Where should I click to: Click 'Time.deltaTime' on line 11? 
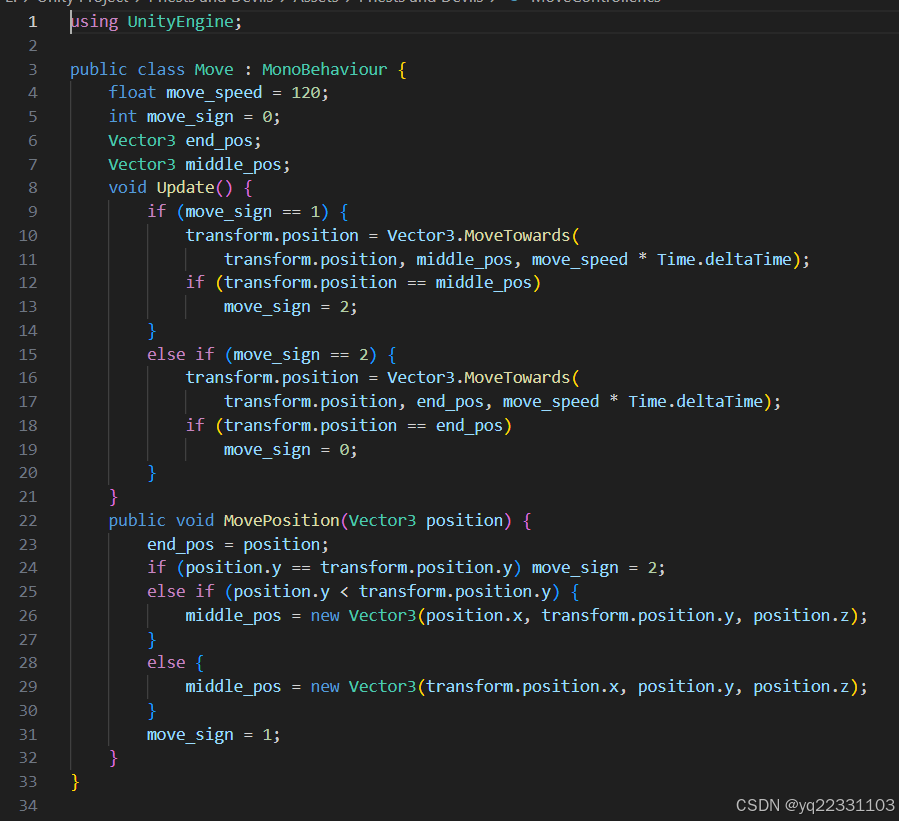pos(724,259)
